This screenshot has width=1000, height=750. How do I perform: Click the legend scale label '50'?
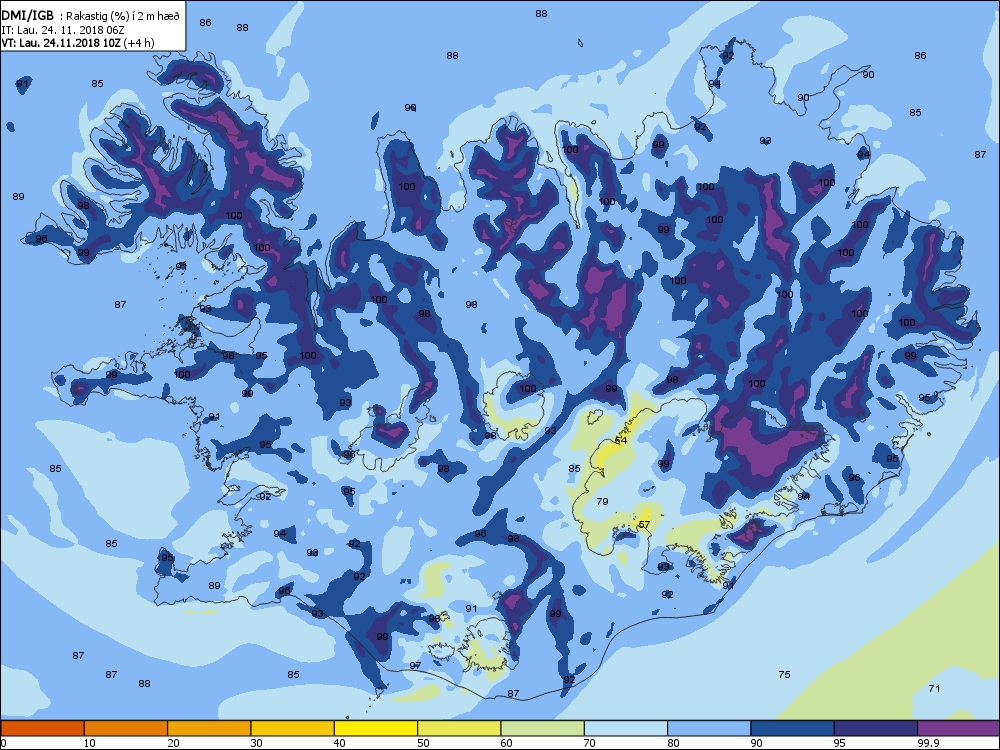pyautogui.click(x=423, y=742)
